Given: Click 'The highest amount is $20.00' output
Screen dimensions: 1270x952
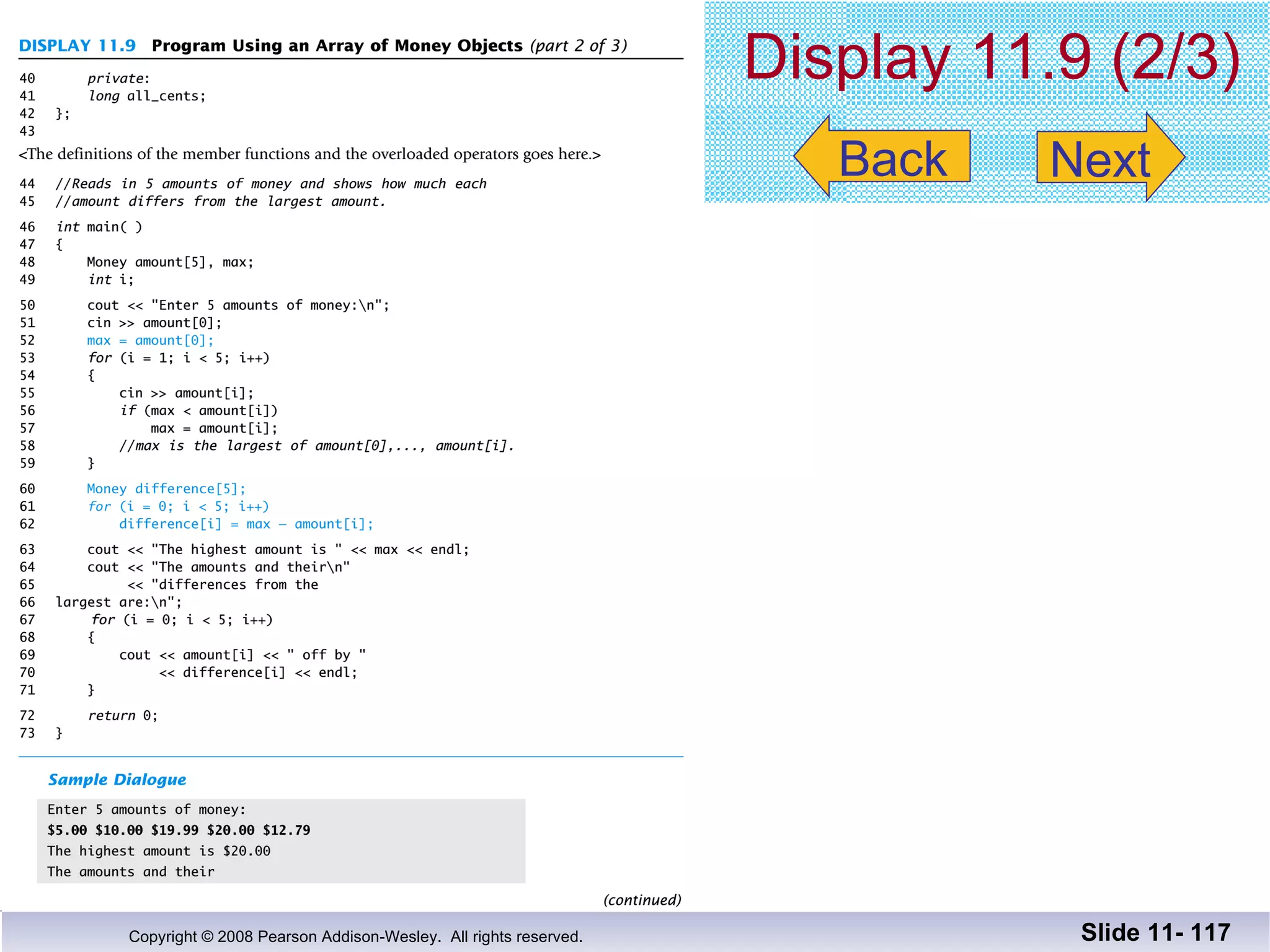Looking at the screenshot, I should tap(159, 851).
